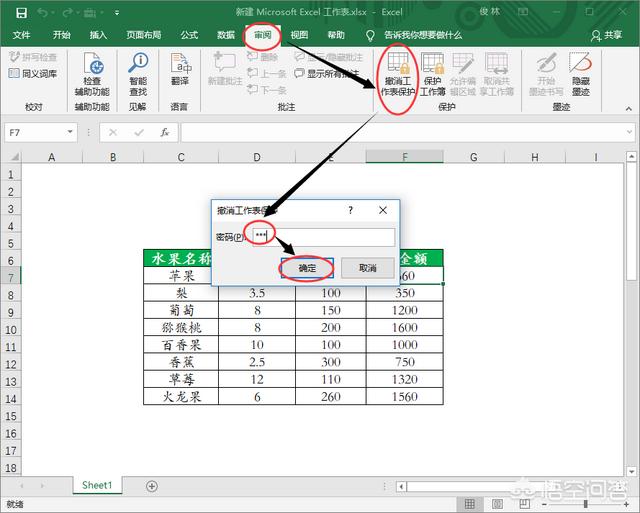Add a new sheet with plus button
Viewport: 640px width, 513px height.
[152, 485]
